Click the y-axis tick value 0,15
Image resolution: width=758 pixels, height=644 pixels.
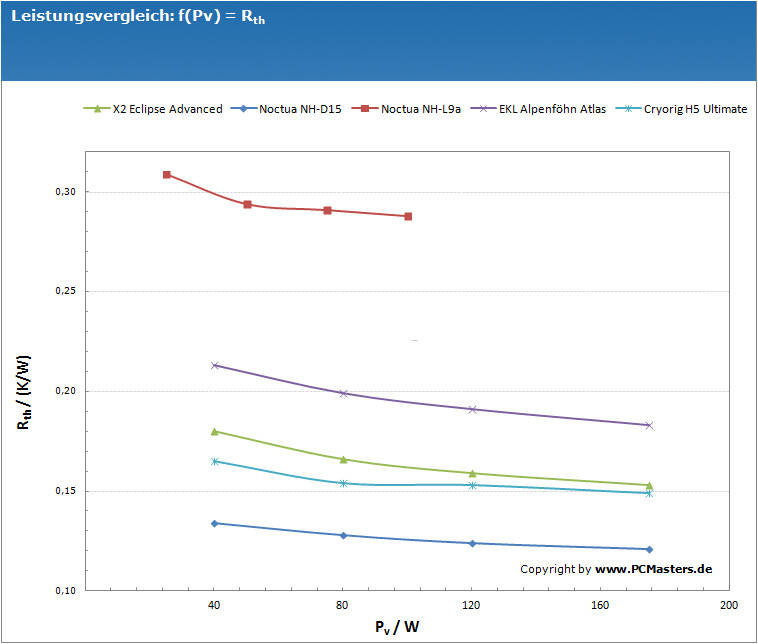click(66, 491)
